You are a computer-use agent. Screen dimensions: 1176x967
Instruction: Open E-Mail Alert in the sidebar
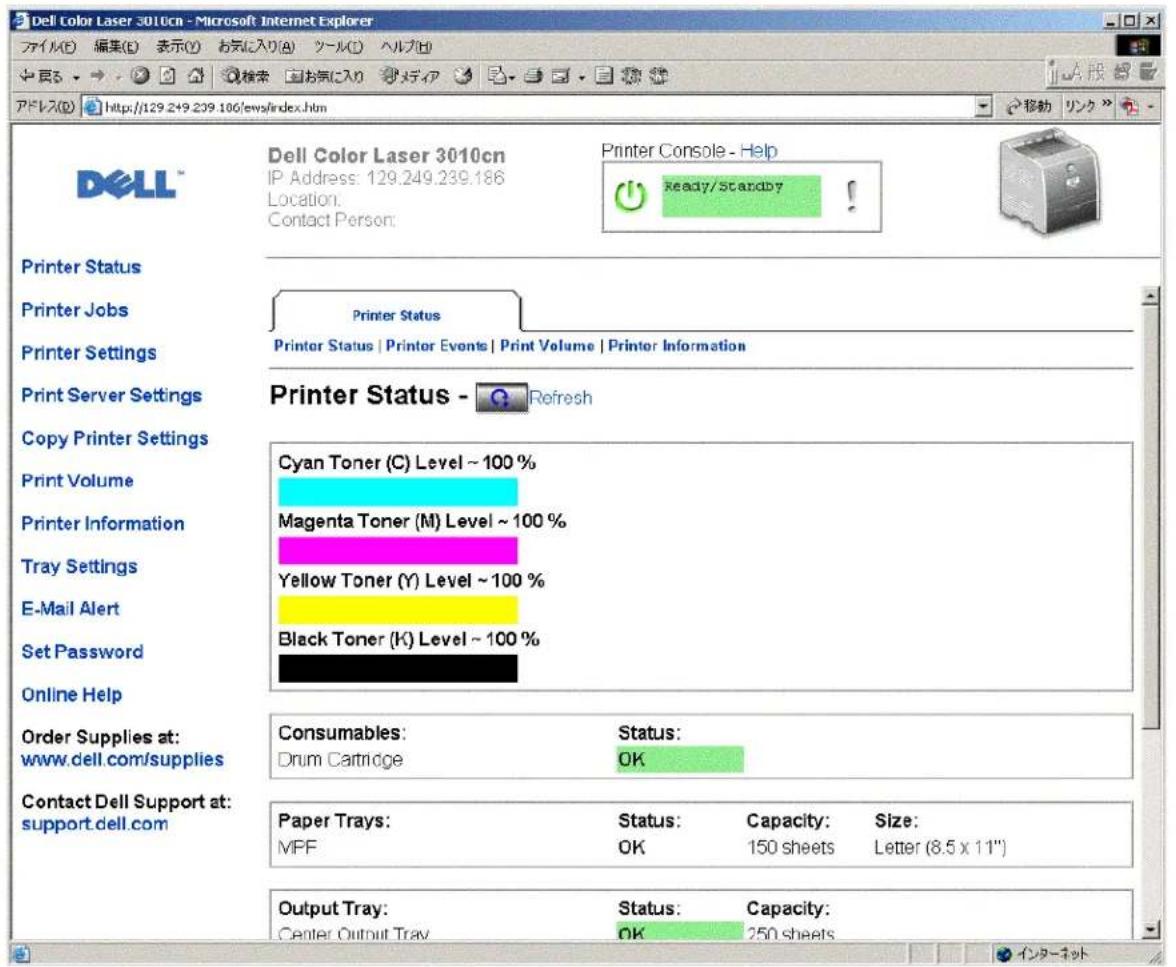pos(70,608)
